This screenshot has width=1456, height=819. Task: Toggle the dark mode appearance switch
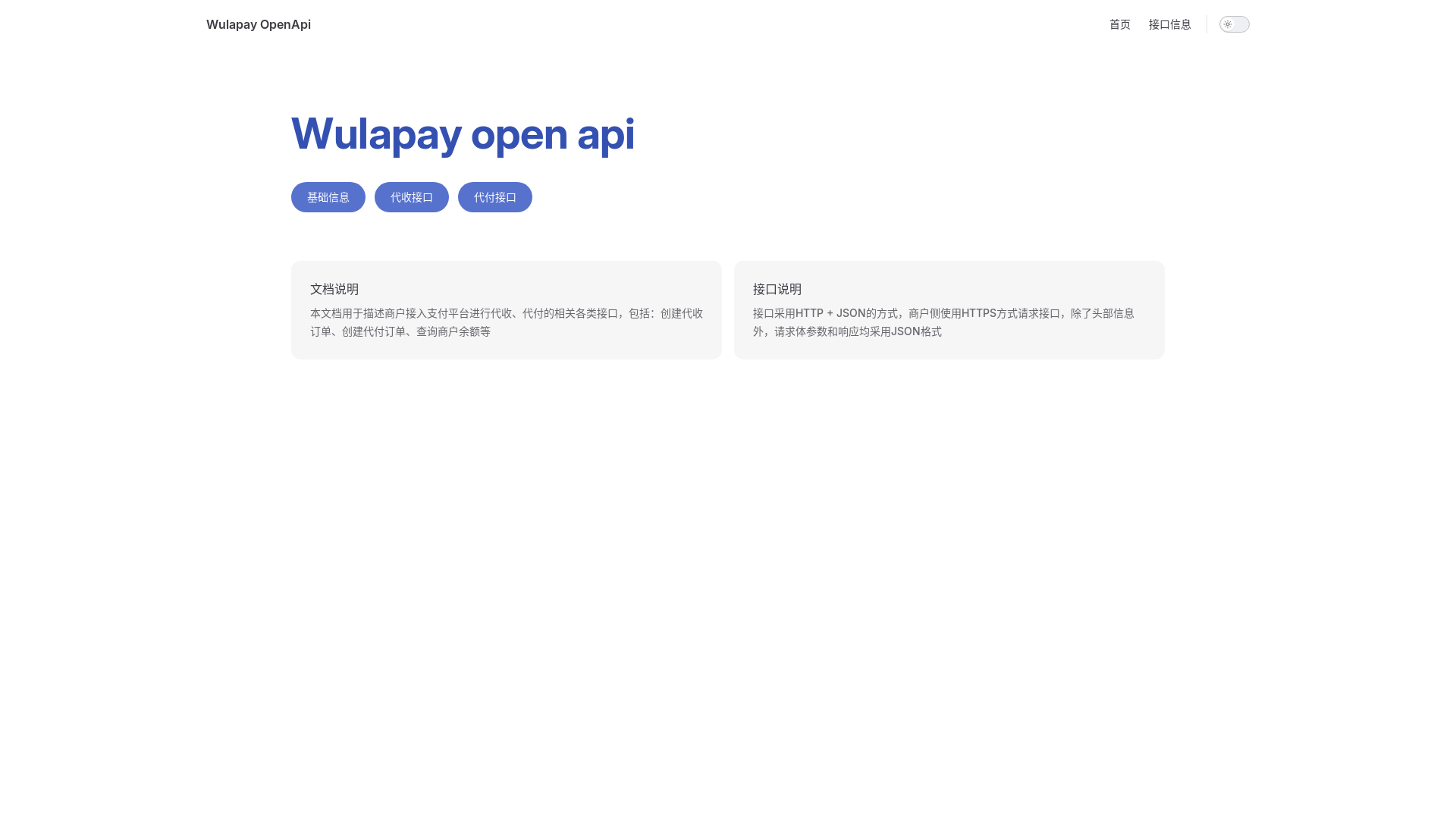click(x=1234, y=24)
